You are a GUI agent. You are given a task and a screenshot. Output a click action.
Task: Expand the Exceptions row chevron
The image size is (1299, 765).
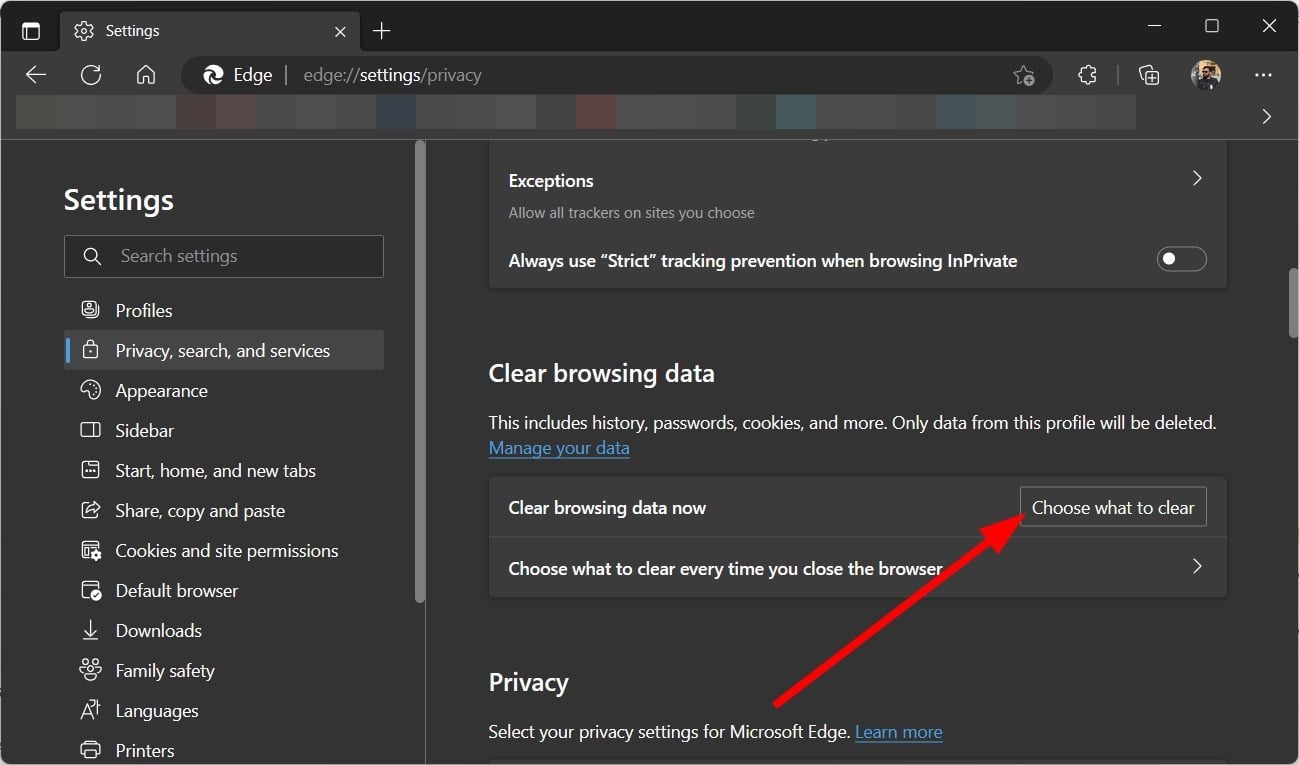pyautogui.click(x=1197, y=179)
